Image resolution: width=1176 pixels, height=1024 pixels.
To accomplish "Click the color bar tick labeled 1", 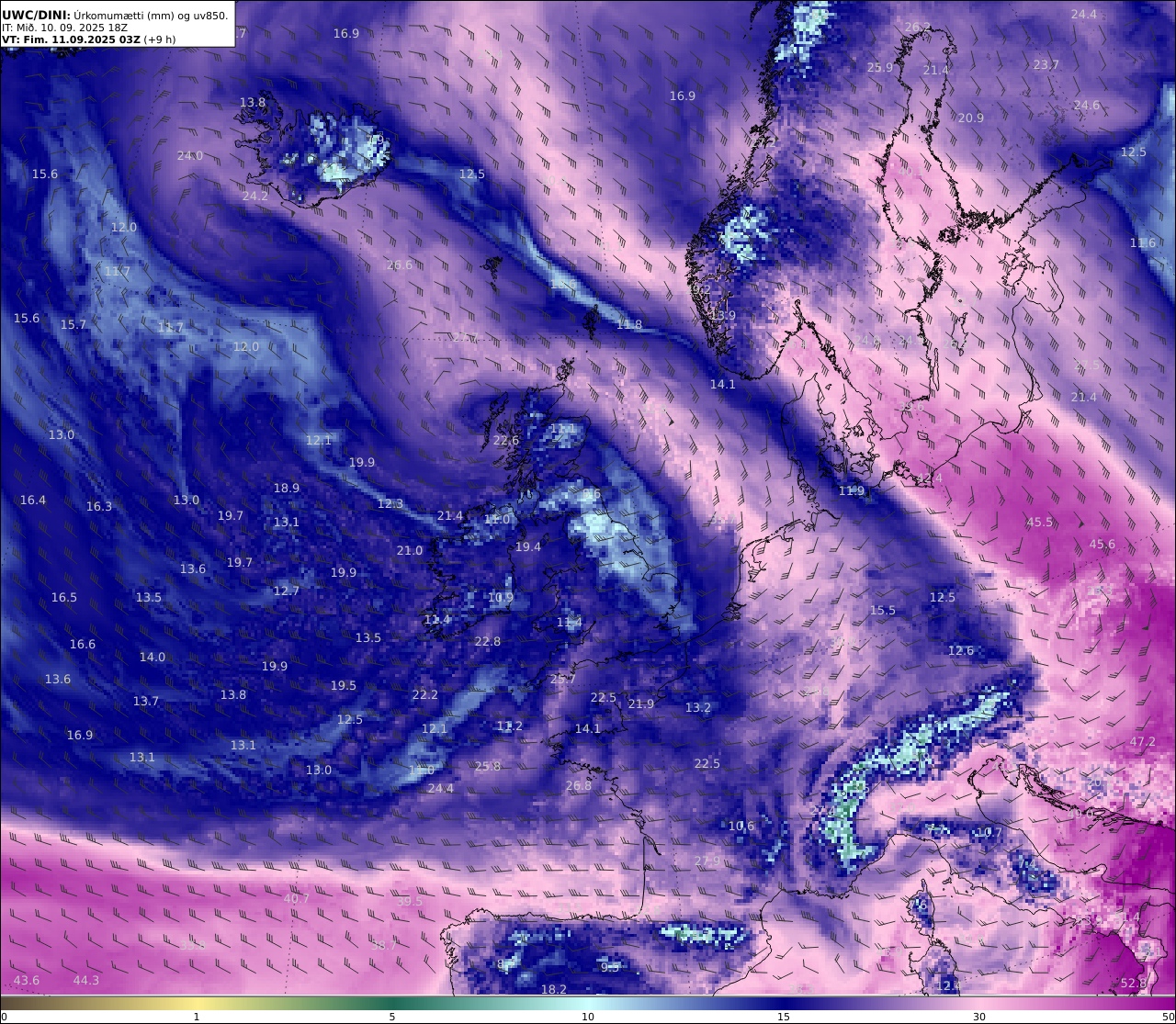I will (197, 1017).
